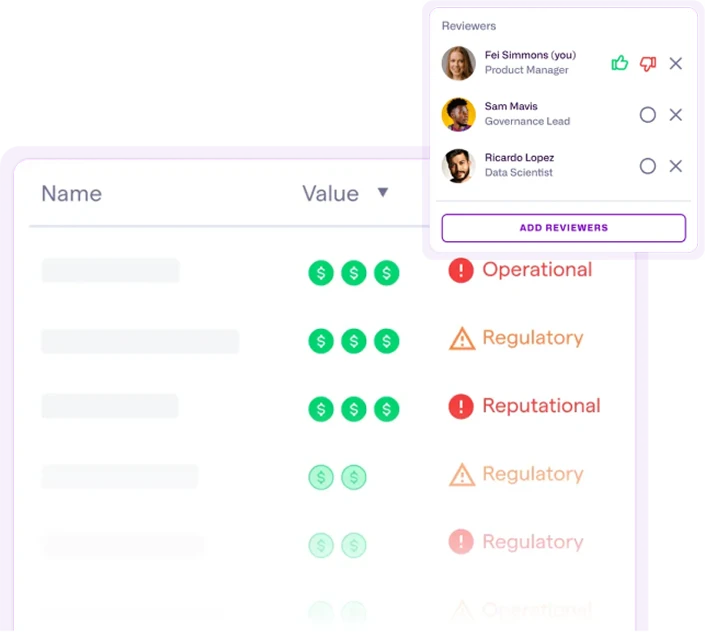705x632 pixels.
Task: Select Ricardo Lopez review status circle
Action: click(x=647, y=166)
